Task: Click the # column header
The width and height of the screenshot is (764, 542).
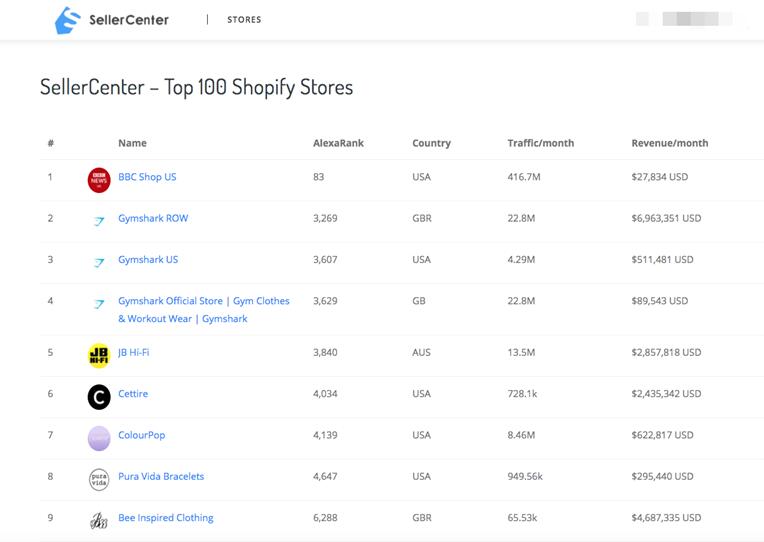Action: click(x=51, y=143)
